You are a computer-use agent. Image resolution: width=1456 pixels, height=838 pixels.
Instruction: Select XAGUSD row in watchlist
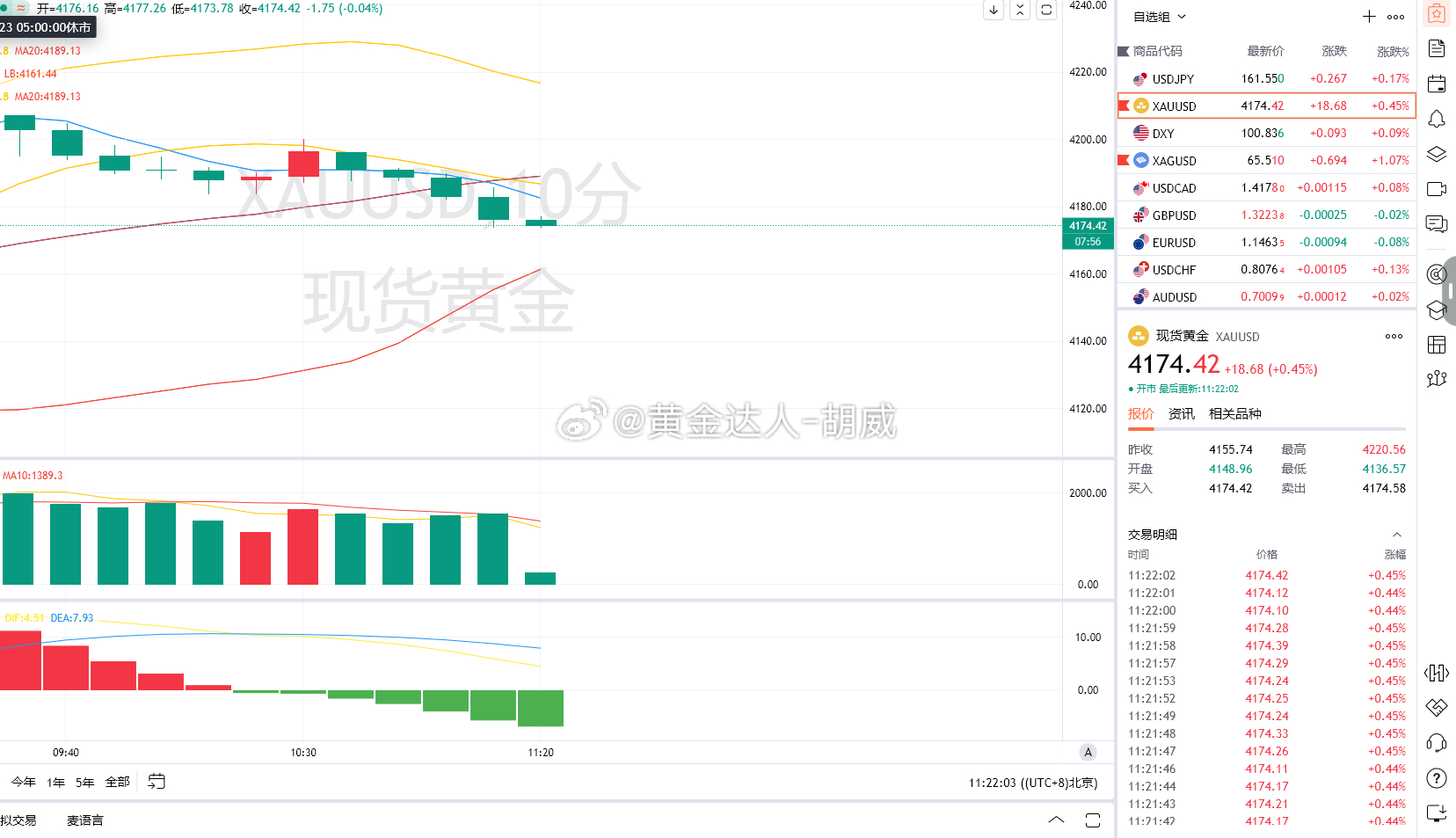pos(1266,160)
